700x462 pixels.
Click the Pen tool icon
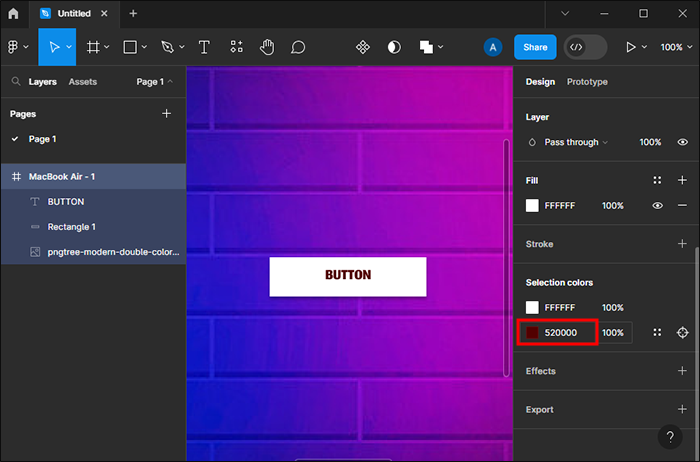pos(167,47)
